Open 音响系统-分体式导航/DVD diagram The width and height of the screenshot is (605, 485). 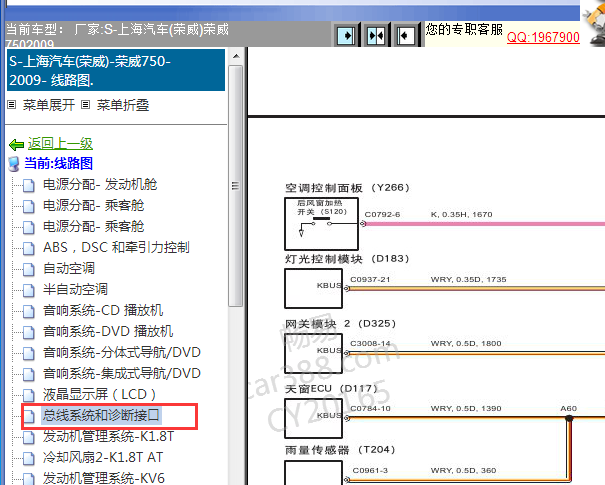(122, 352)
